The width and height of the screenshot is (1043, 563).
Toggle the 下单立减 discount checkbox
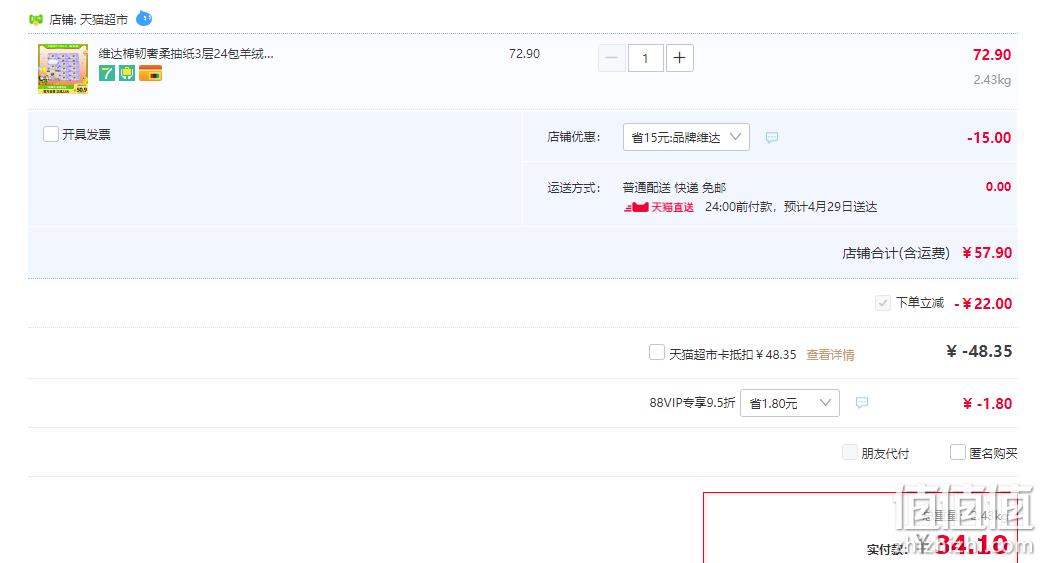(x=883, y=303)
